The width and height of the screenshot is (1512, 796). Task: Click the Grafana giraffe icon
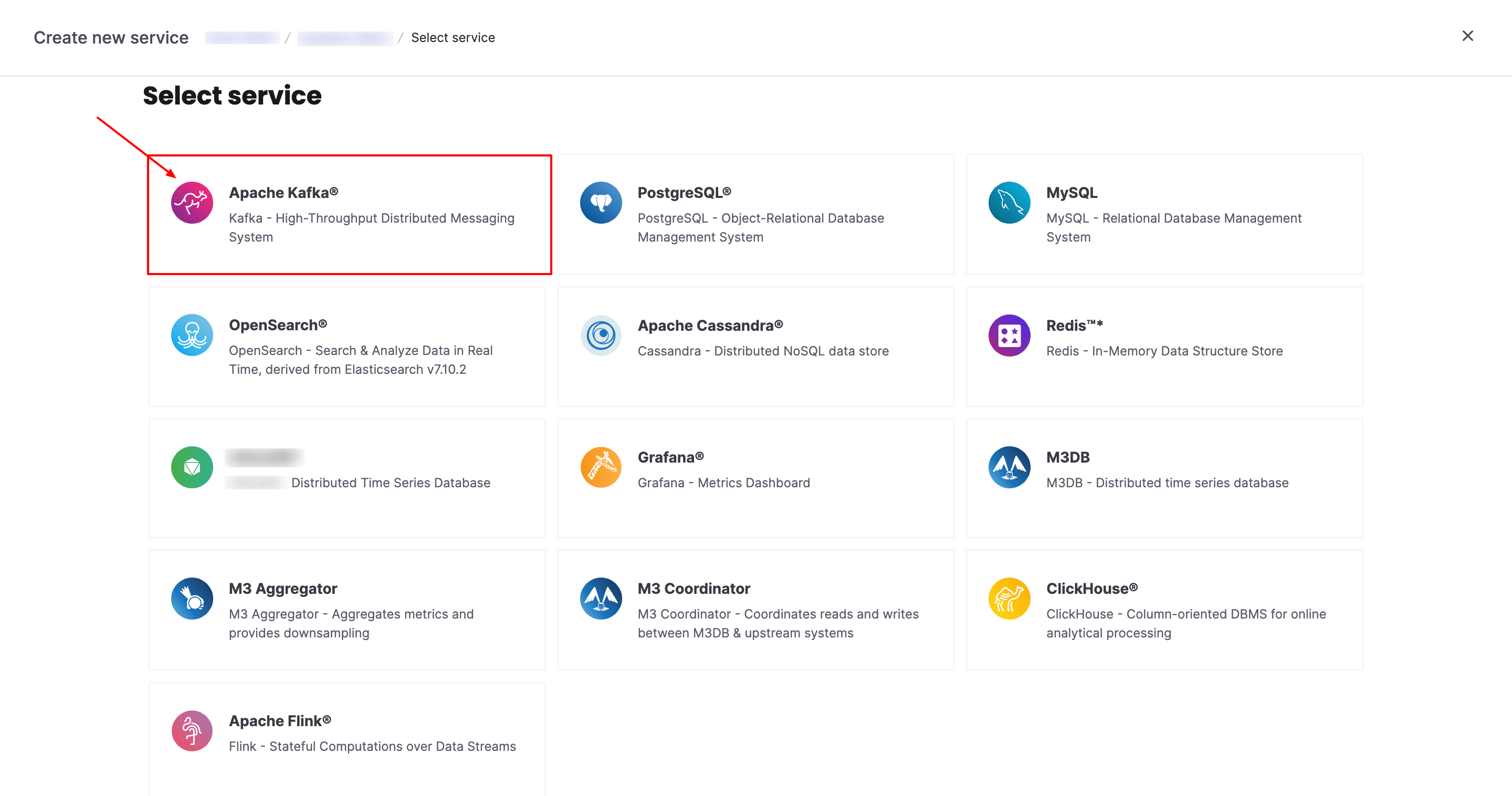pyautogui.click(x=601, y=467)
